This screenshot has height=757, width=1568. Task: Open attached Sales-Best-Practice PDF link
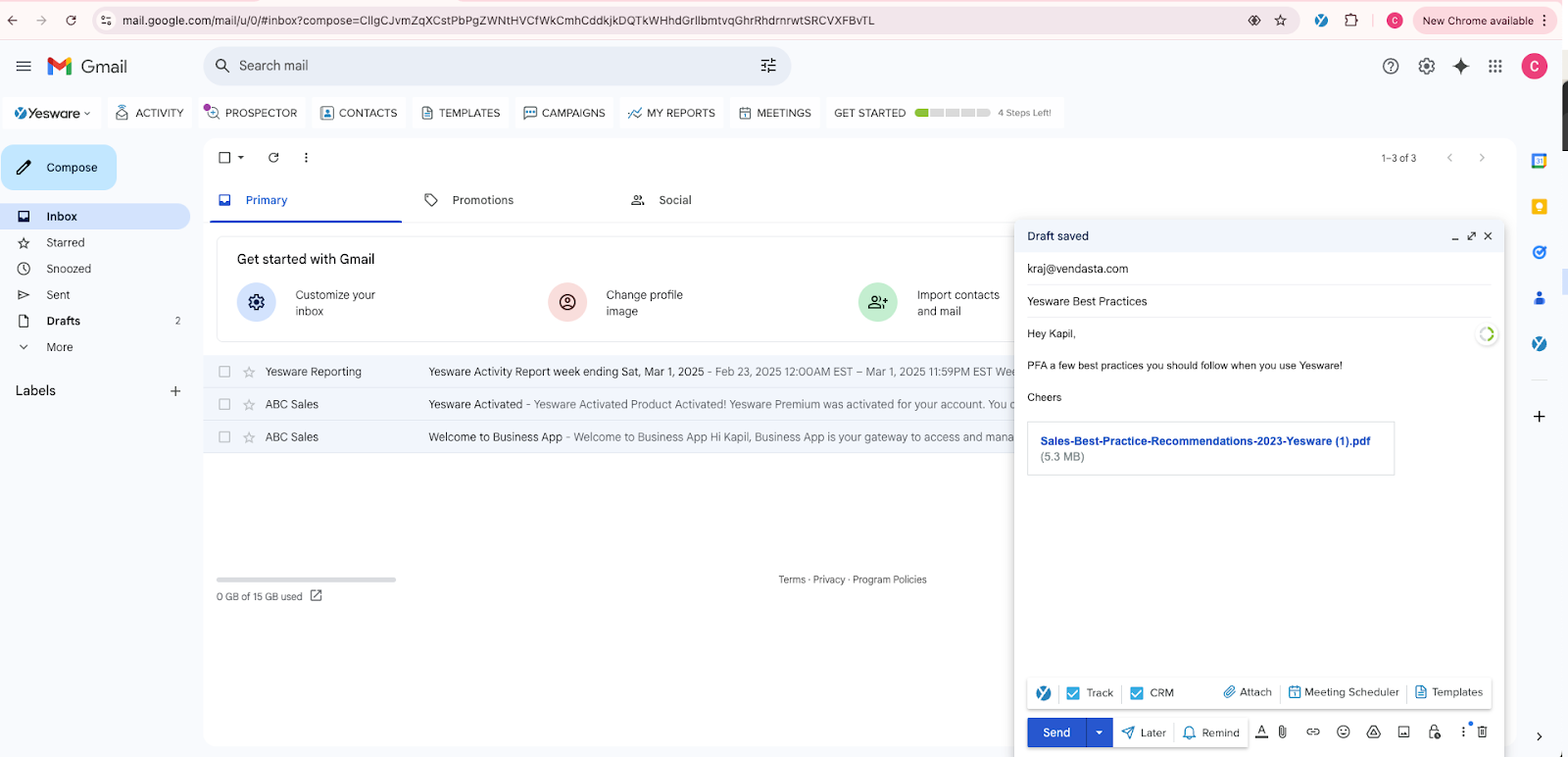point(1205,441)
